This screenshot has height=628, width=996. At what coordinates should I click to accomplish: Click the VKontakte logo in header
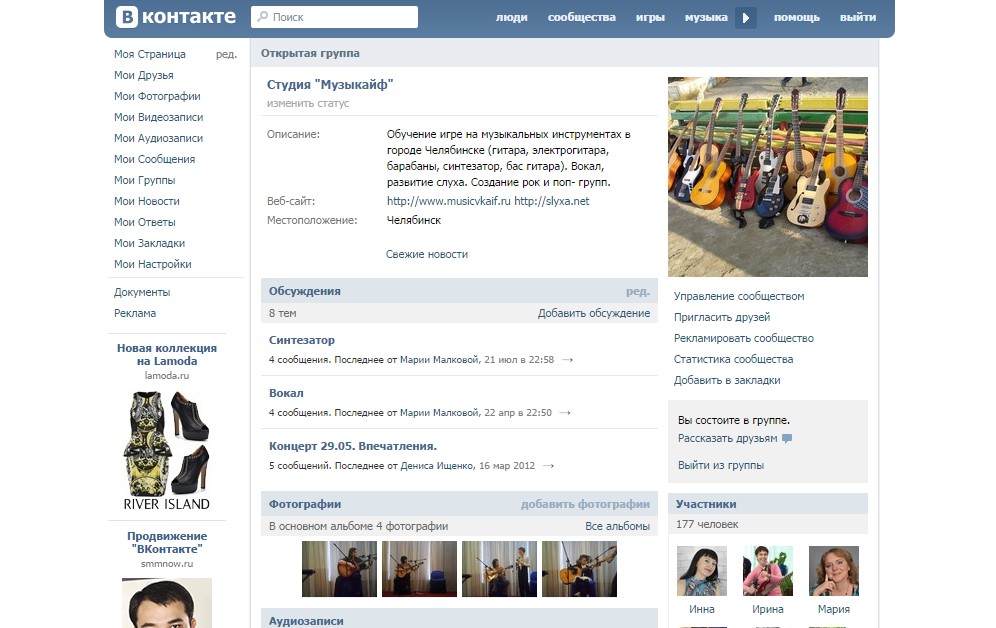176,17
